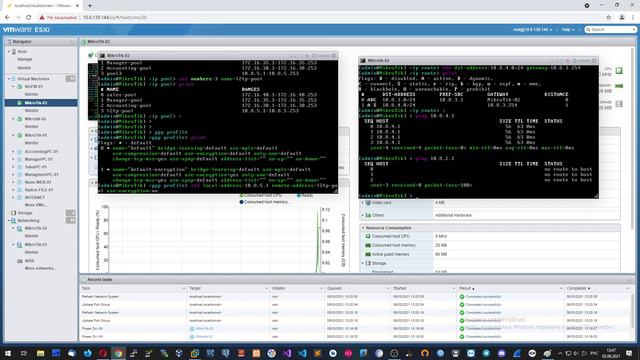Open the Help dropdown menu
This screenshot has width=640, height=360.
tap(568, 30)
